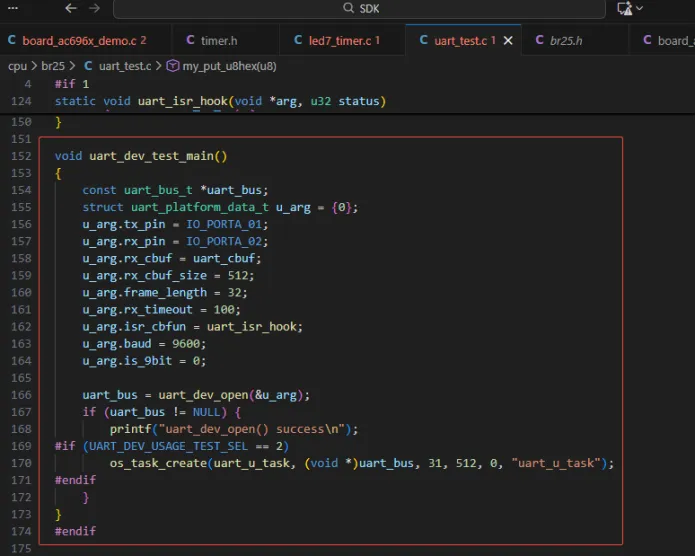Go back with the left arrow

pos(71,8)
